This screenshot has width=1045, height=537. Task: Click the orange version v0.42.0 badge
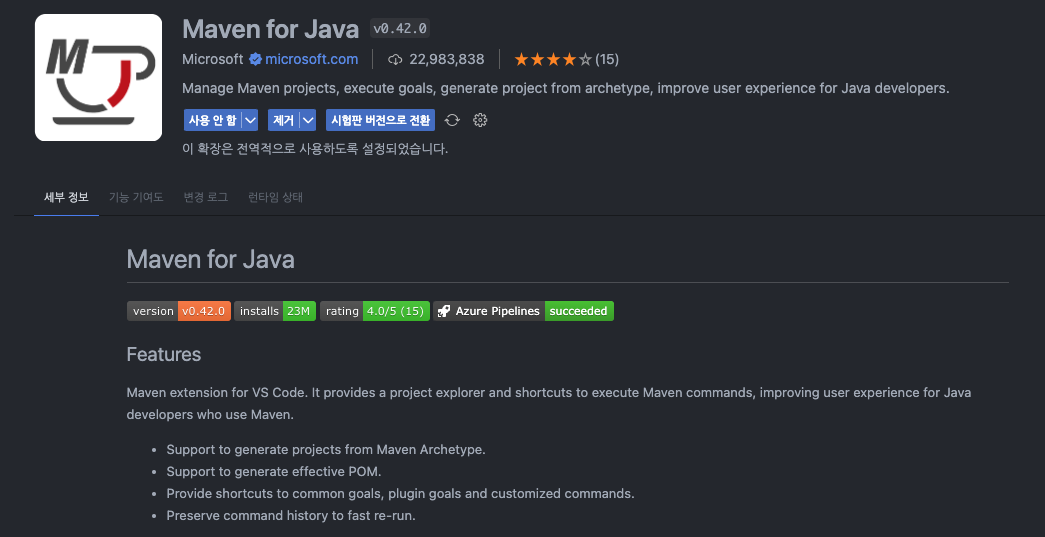point(204,311)
